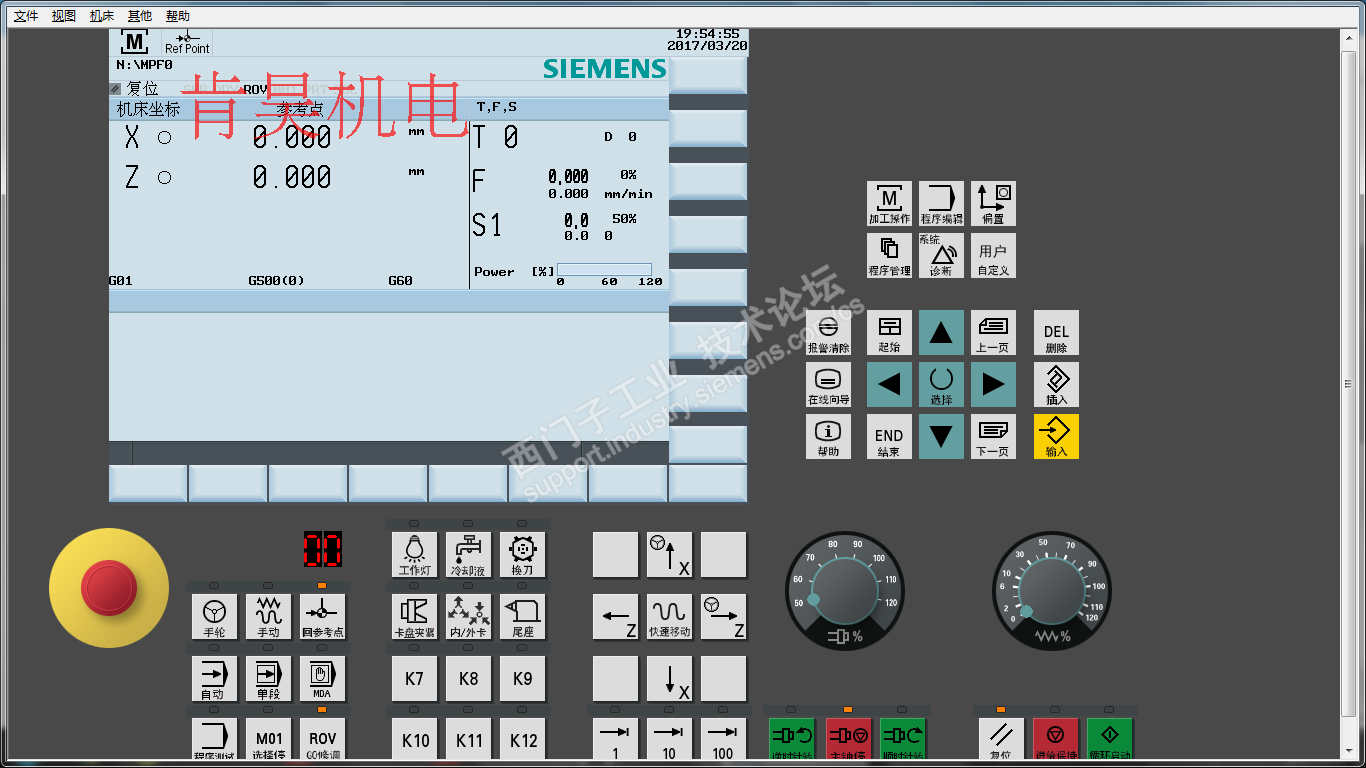
Task: Click the 快速移动 rapid traverse key
Action: click(669, 617)
